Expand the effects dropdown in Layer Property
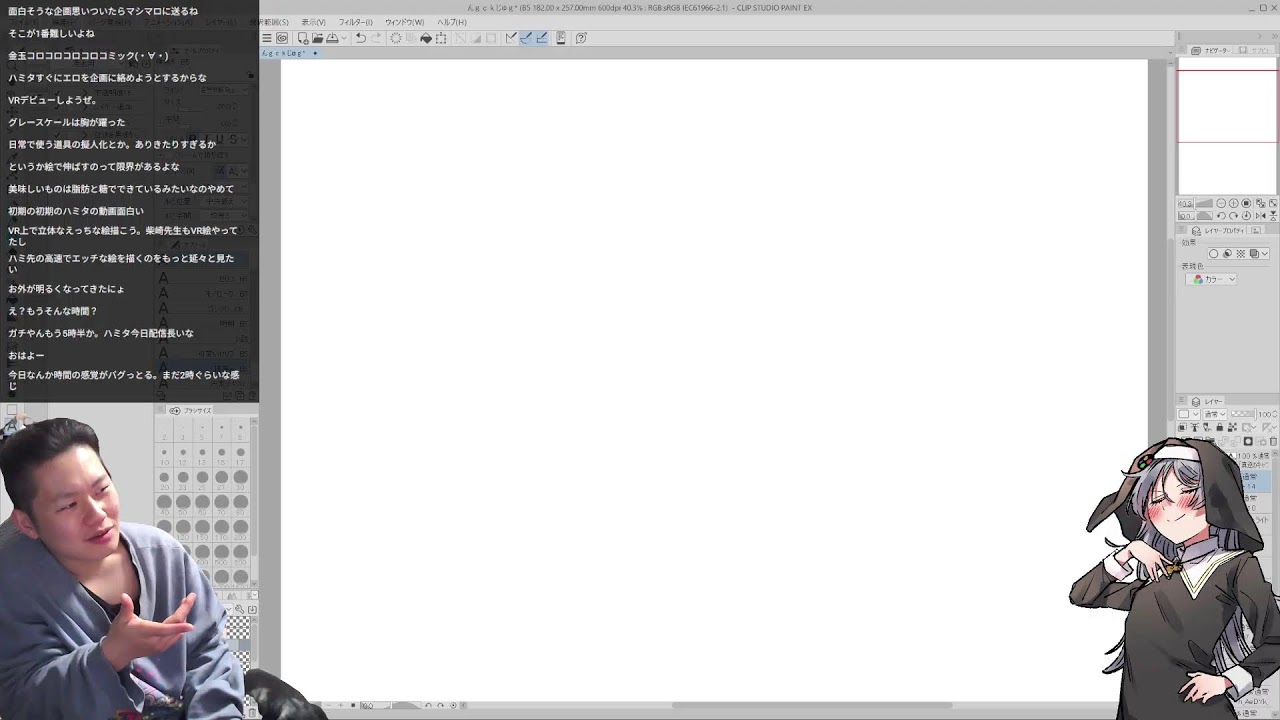The image size is (1280, 720). tap(1265, 254)
